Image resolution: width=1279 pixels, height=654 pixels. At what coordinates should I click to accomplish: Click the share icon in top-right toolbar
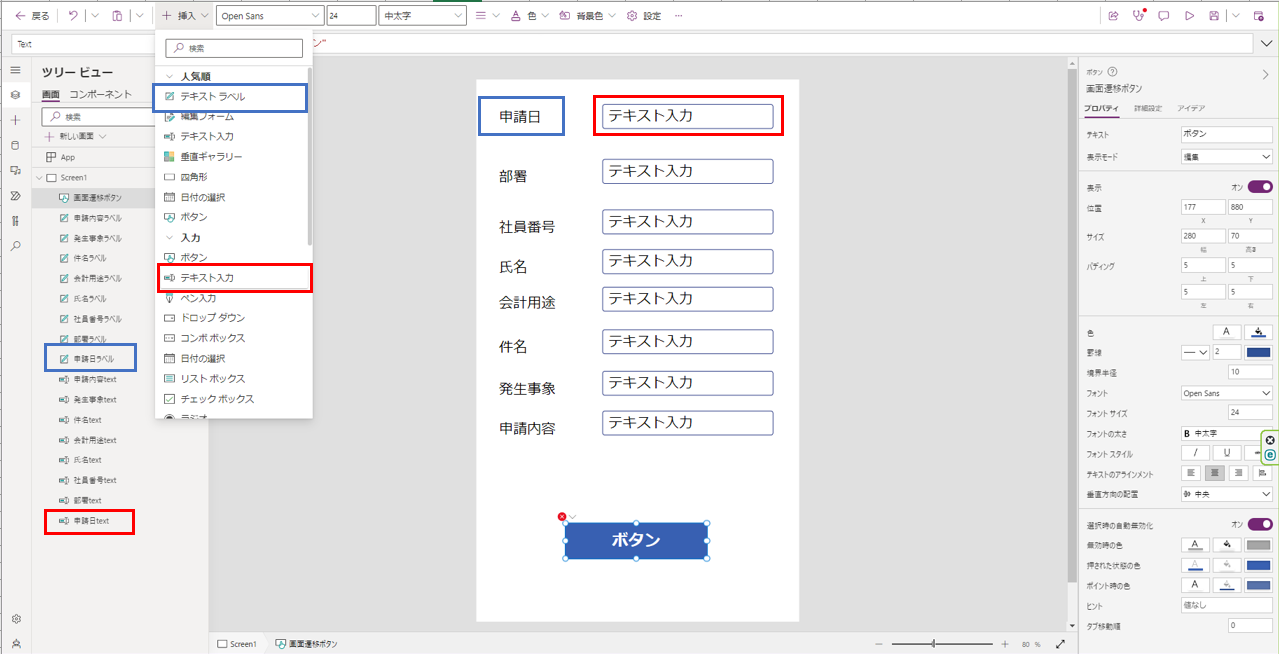click(x=1113, y=16)
